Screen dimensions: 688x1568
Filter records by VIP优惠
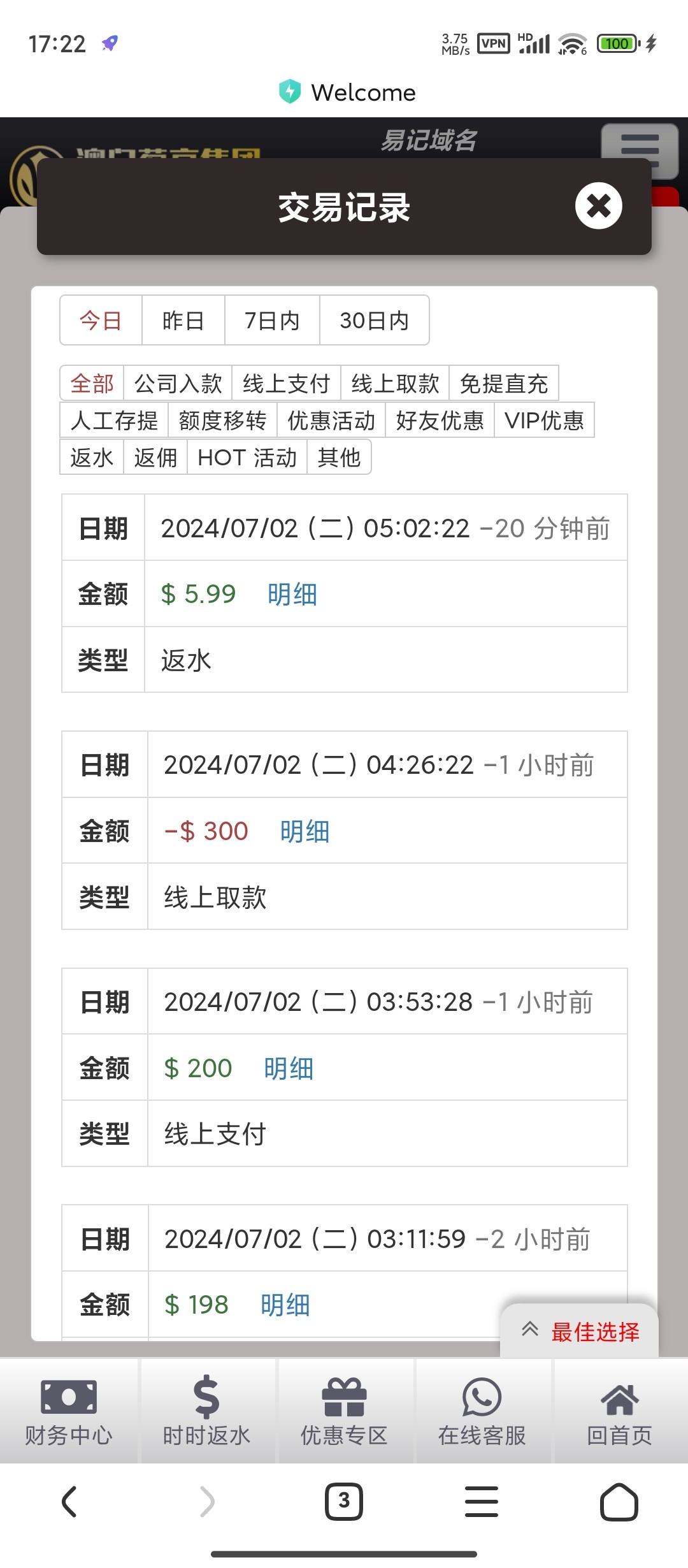(544, 421)
